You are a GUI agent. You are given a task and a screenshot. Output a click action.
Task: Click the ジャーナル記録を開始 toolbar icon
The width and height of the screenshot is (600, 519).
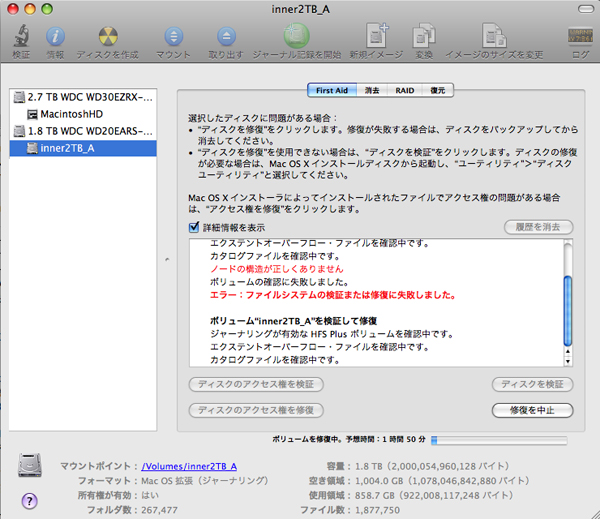point(297,36)
